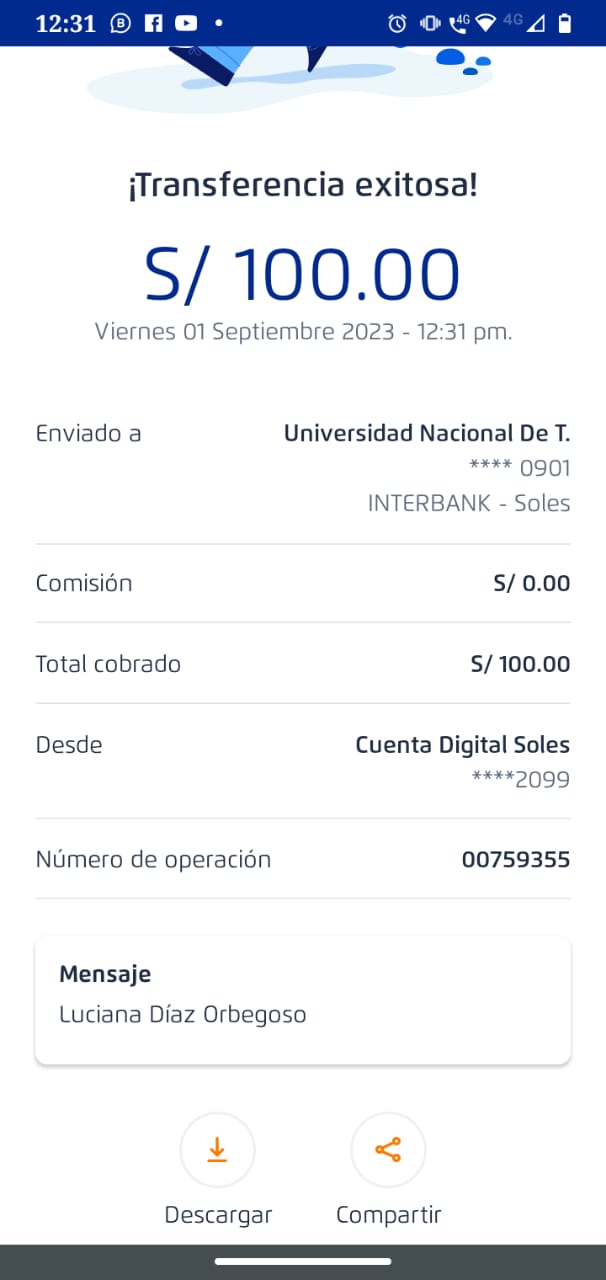606x1280 pixels.
Task: Tap the ¡Transferencia exitosa! heading
Action: [x=302, y=185]
